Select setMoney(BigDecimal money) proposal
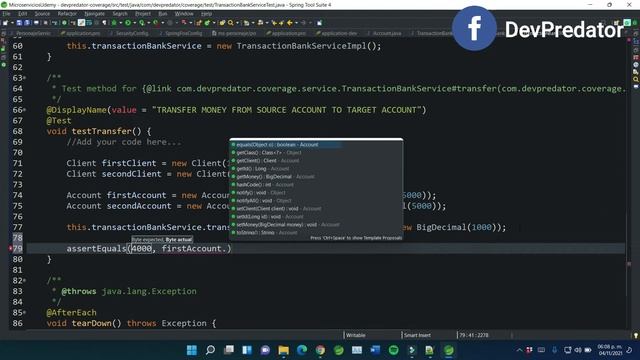The image size is (640, 360). tap(316, 224)
